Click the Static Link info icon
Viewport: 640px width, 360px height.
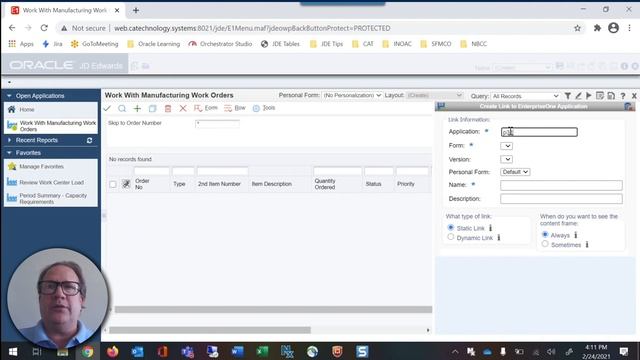pos(490,228)
